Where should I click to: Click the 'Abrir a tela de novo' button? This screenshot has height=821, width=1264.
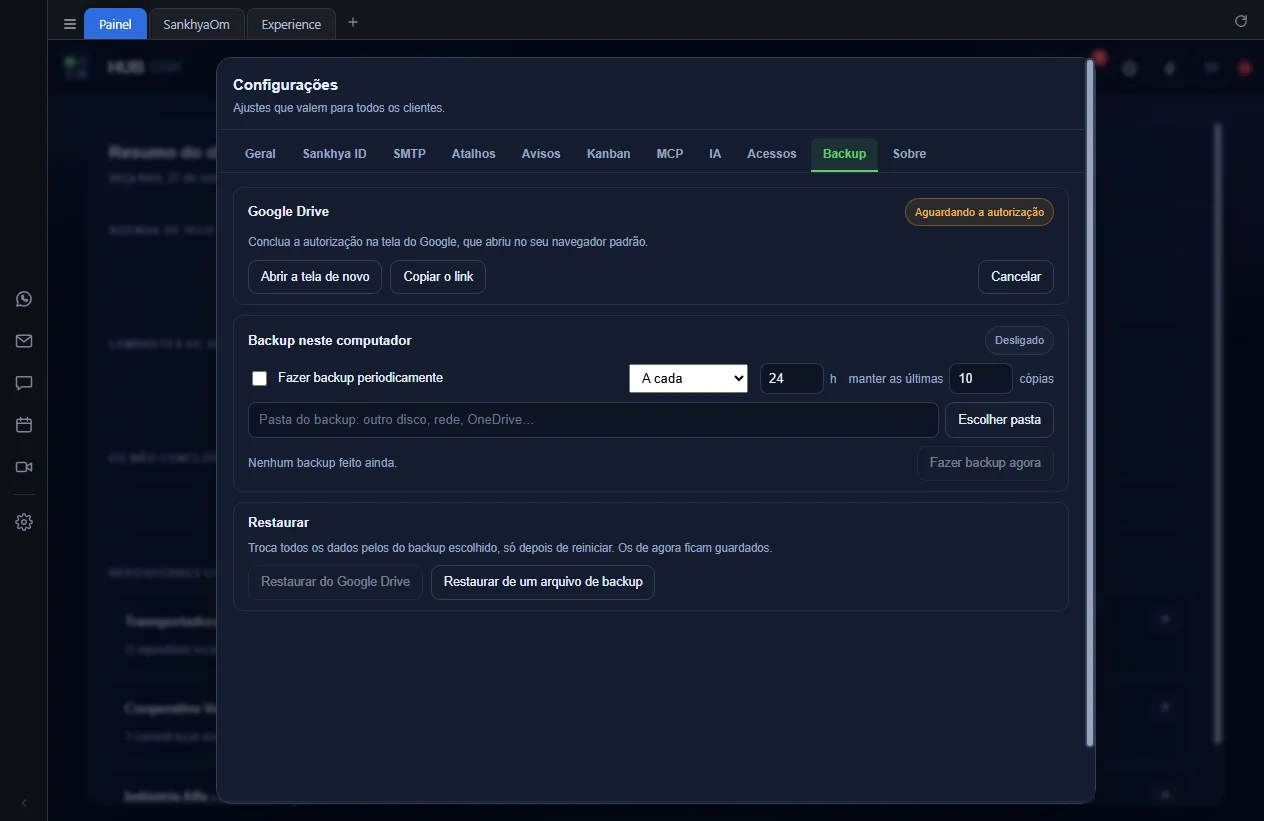[x=315, y=277]
